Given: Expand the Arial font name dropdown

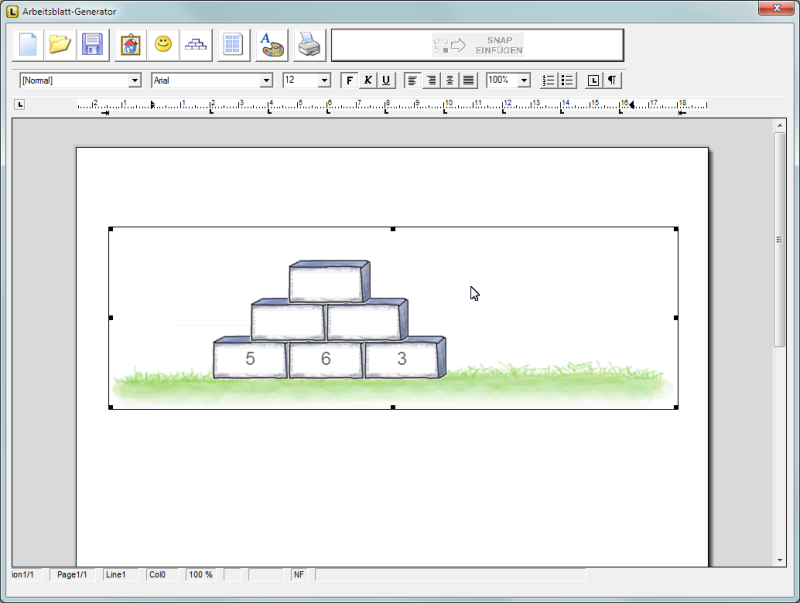Looking at the screenshot, I should (x=266, y=80).
